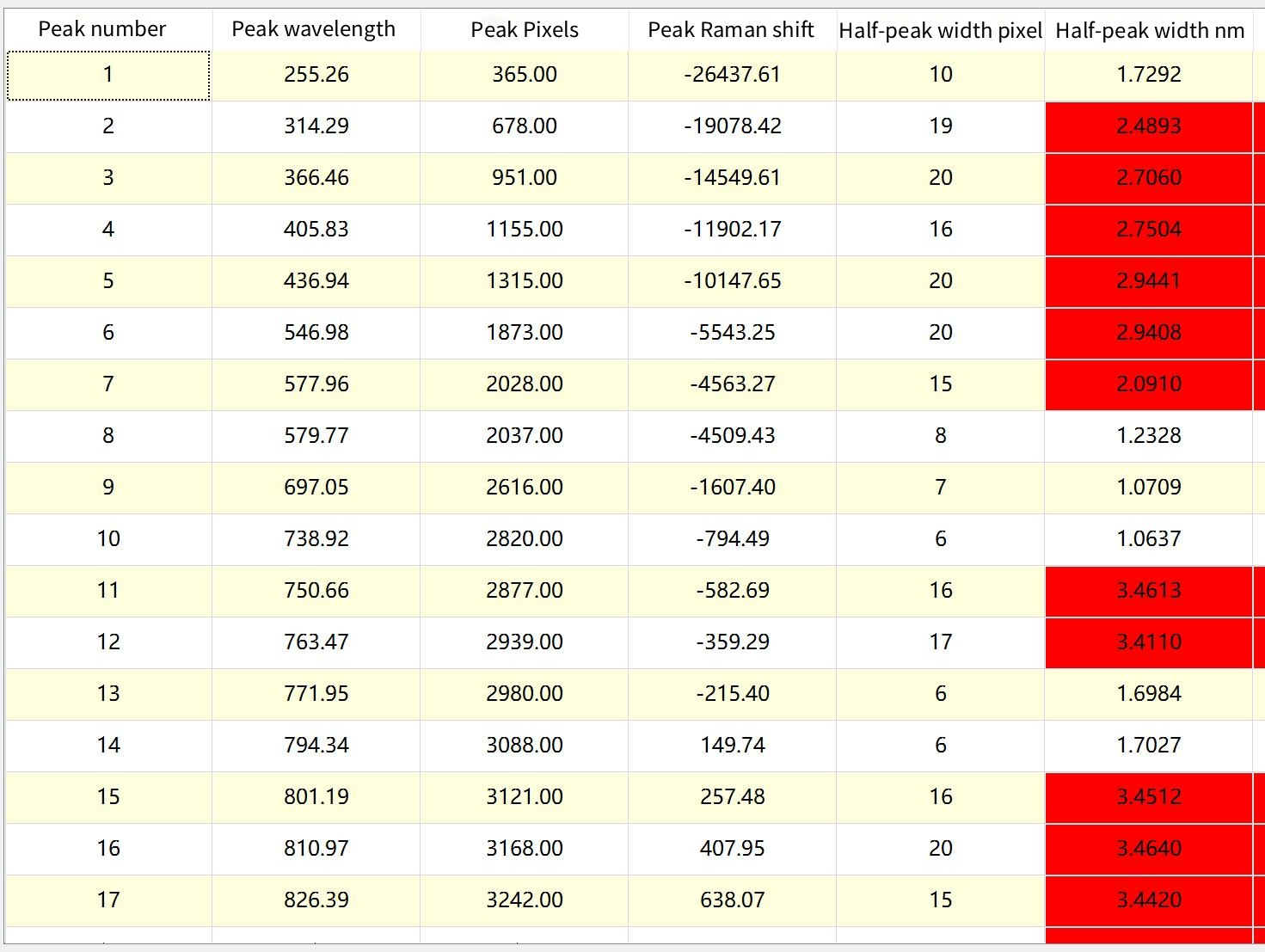Click red highlighted cell 3.4420

point(1149,900)
